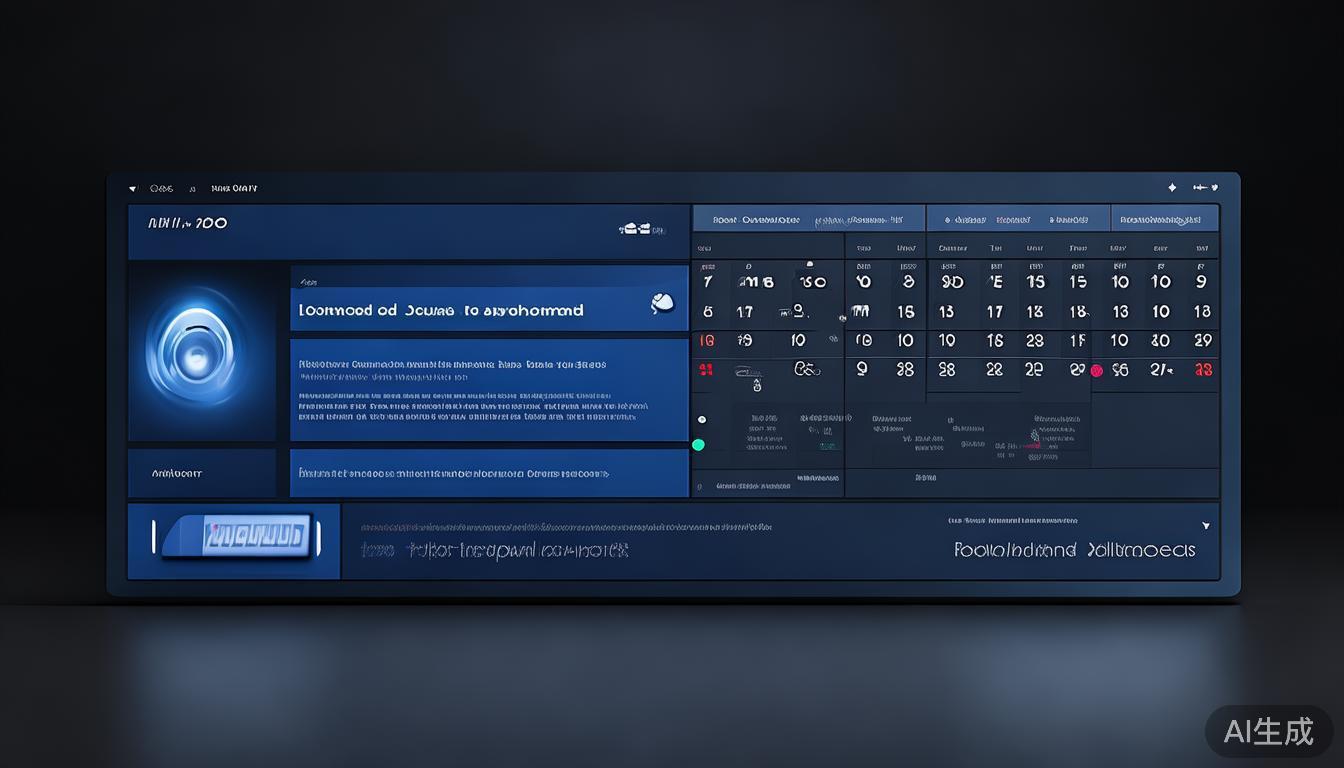The image size is (1344, 768).
Task: Click the mouse-shaped icon in the blue banner
Action: coord(662,302)
